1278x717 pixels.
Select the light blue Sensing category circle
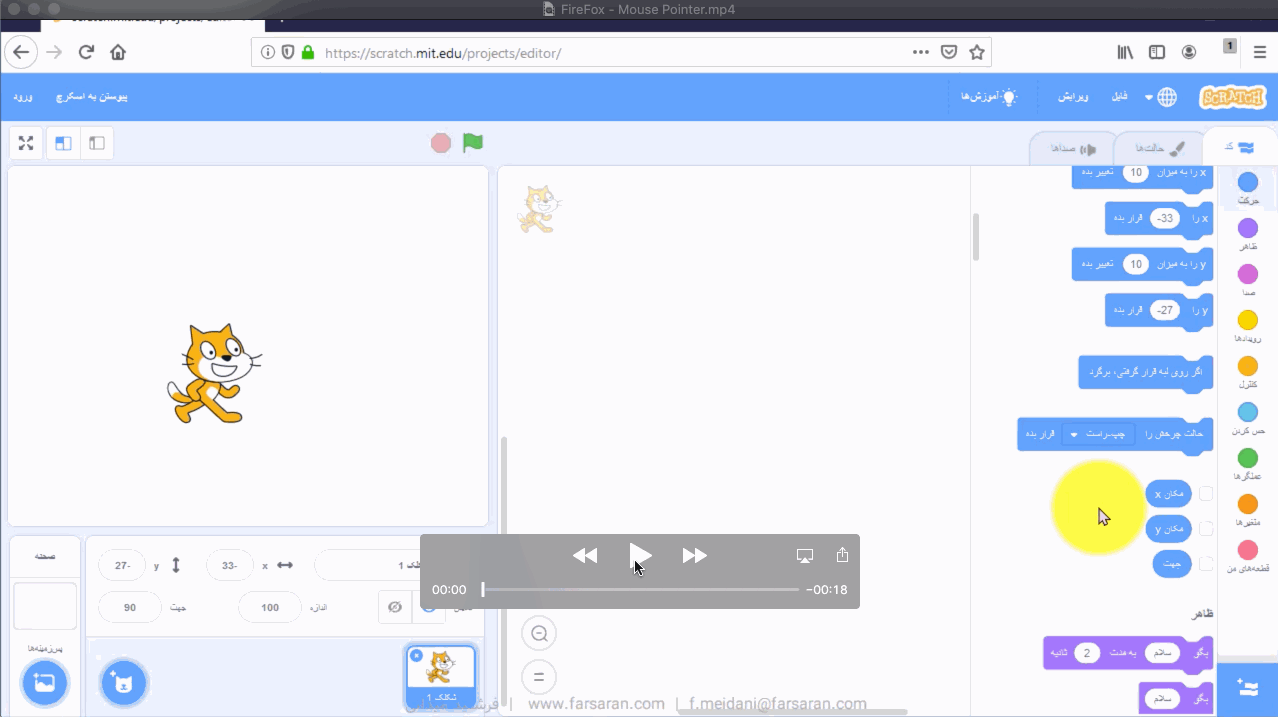tap(1248, 412)
